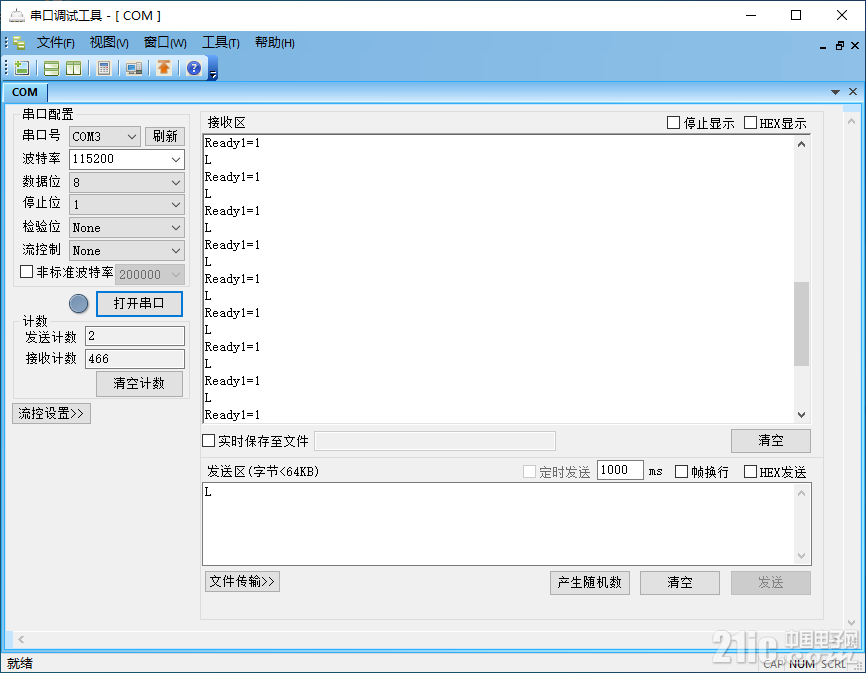Open the 工具(T) menu
866x673 pixels.
click(220, 43)
